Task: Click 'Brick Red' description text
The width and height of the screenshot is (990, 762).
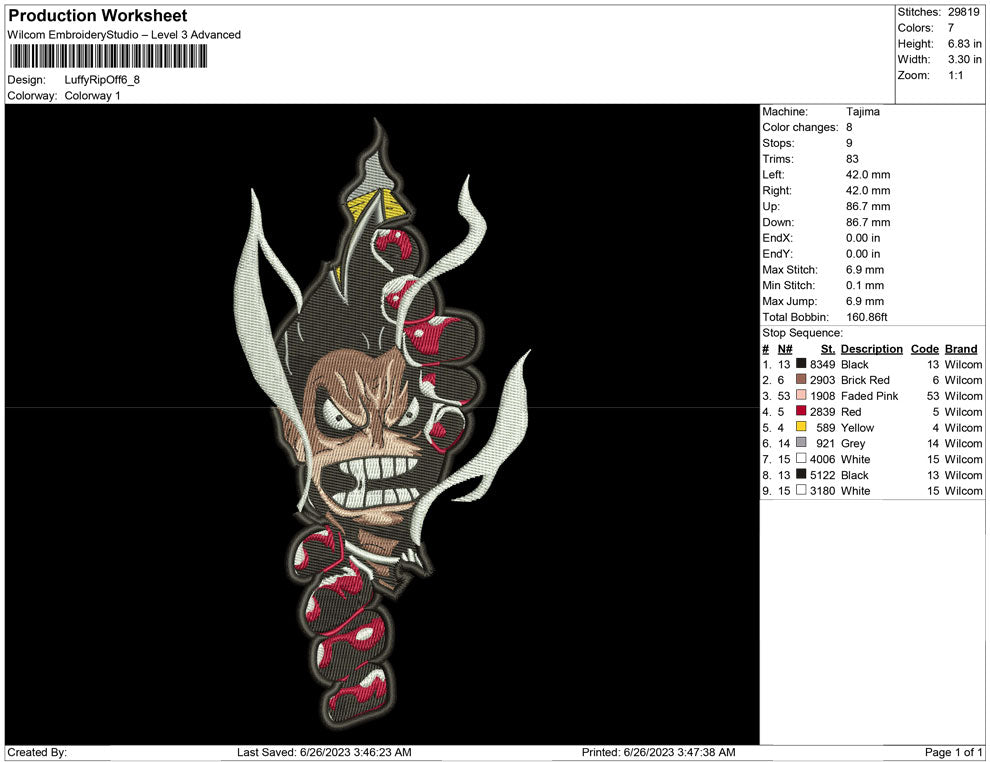Action: [x=865, y=380]
